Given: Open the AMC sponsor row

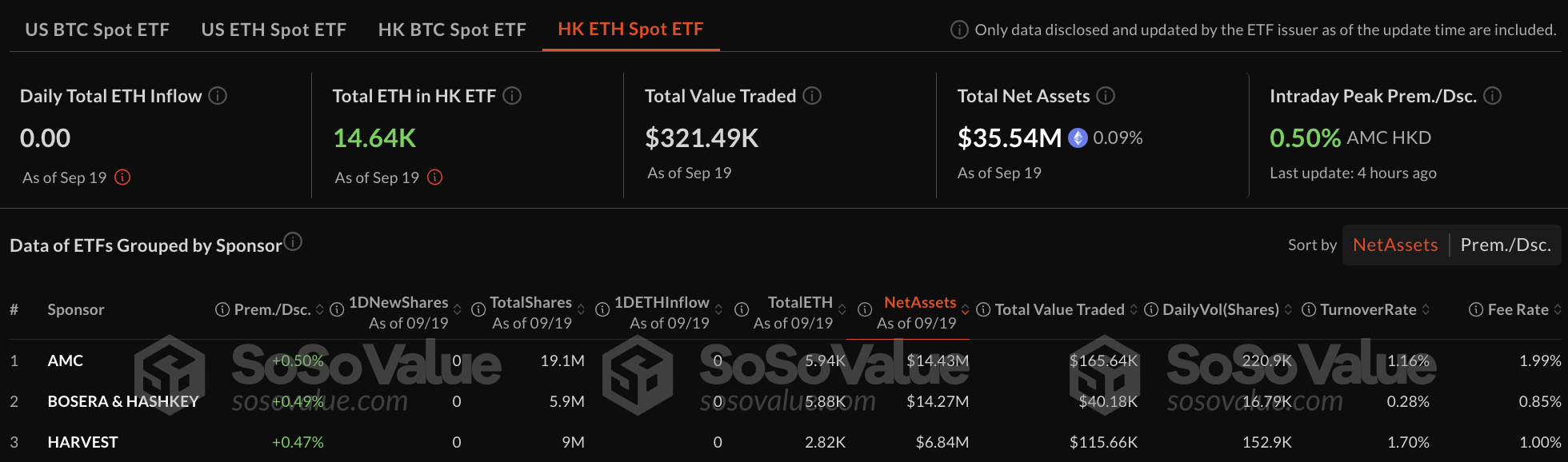Looking at the screenshot, I should tap(784, 360).
